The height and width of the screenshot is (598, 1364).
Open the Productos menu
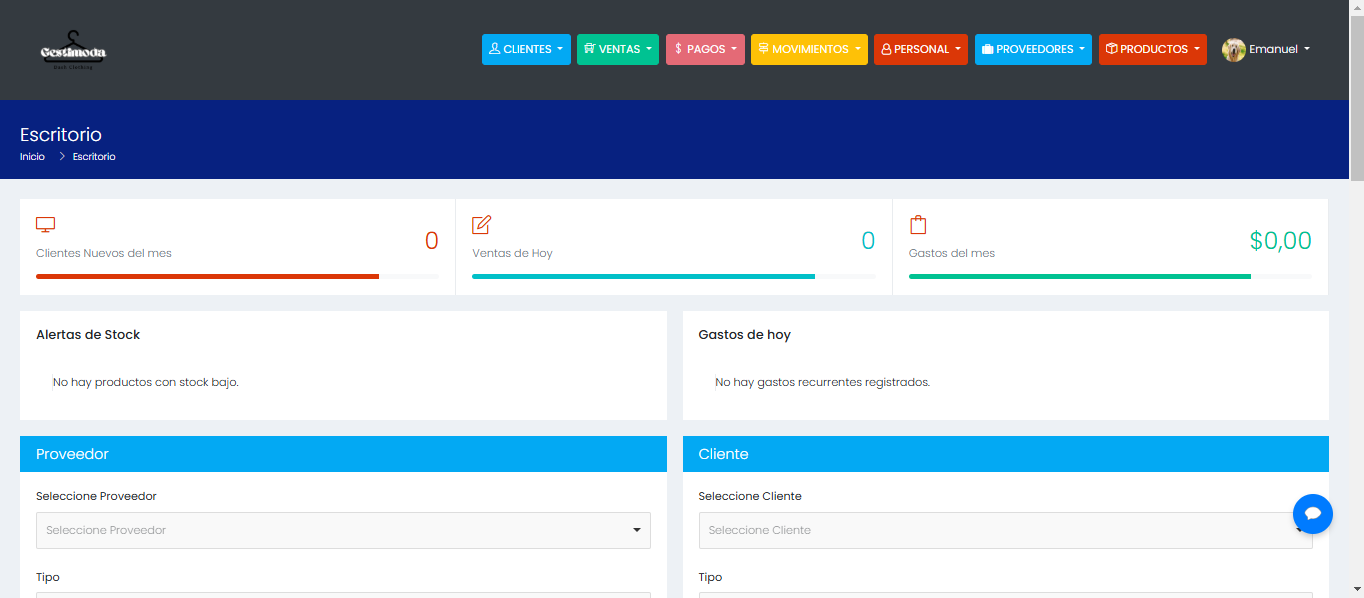tap(1152, 49)
